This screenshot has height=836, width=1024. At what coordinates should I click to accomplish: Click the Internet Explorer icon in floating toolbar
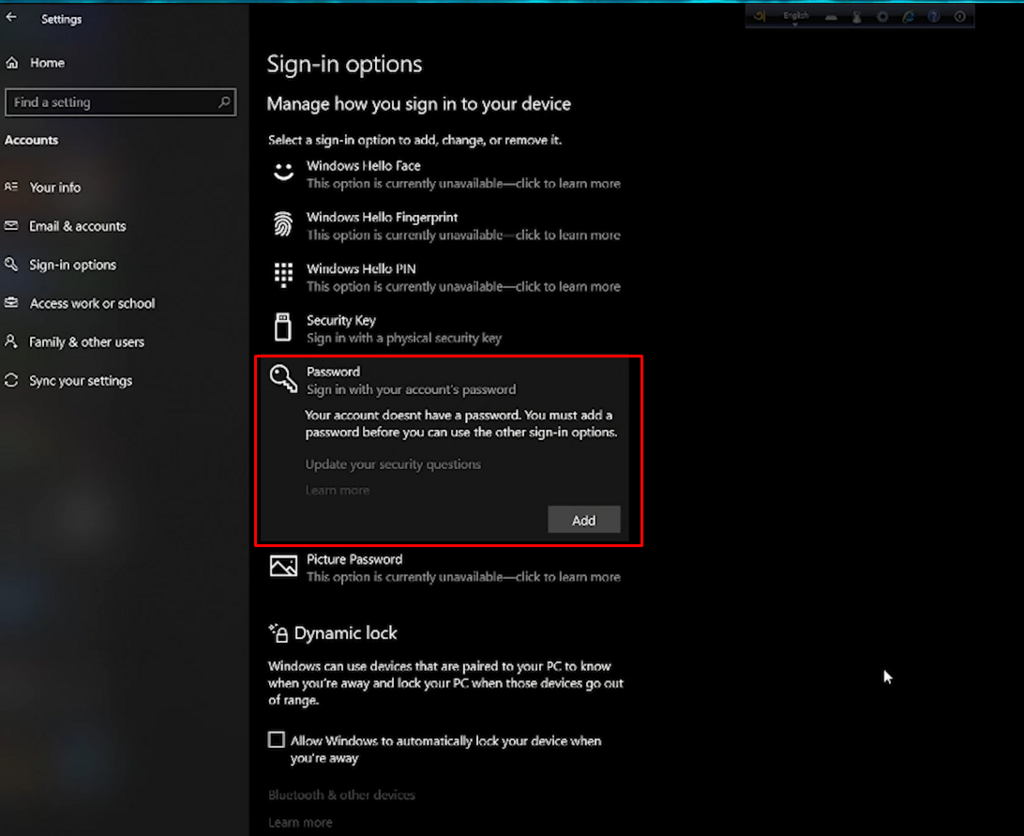tap(908, 17)
